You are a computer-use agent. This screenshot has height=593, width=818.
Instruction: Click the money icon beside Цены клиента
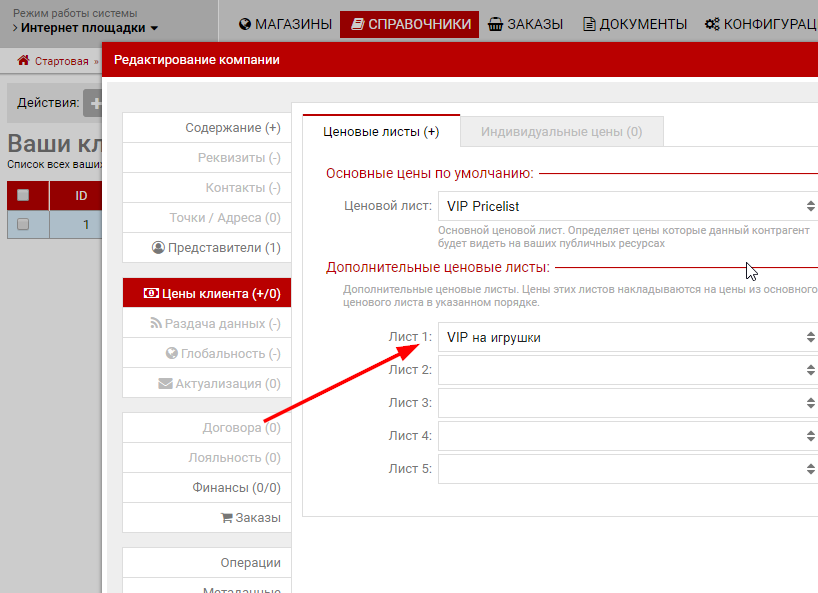coord(151,294)
